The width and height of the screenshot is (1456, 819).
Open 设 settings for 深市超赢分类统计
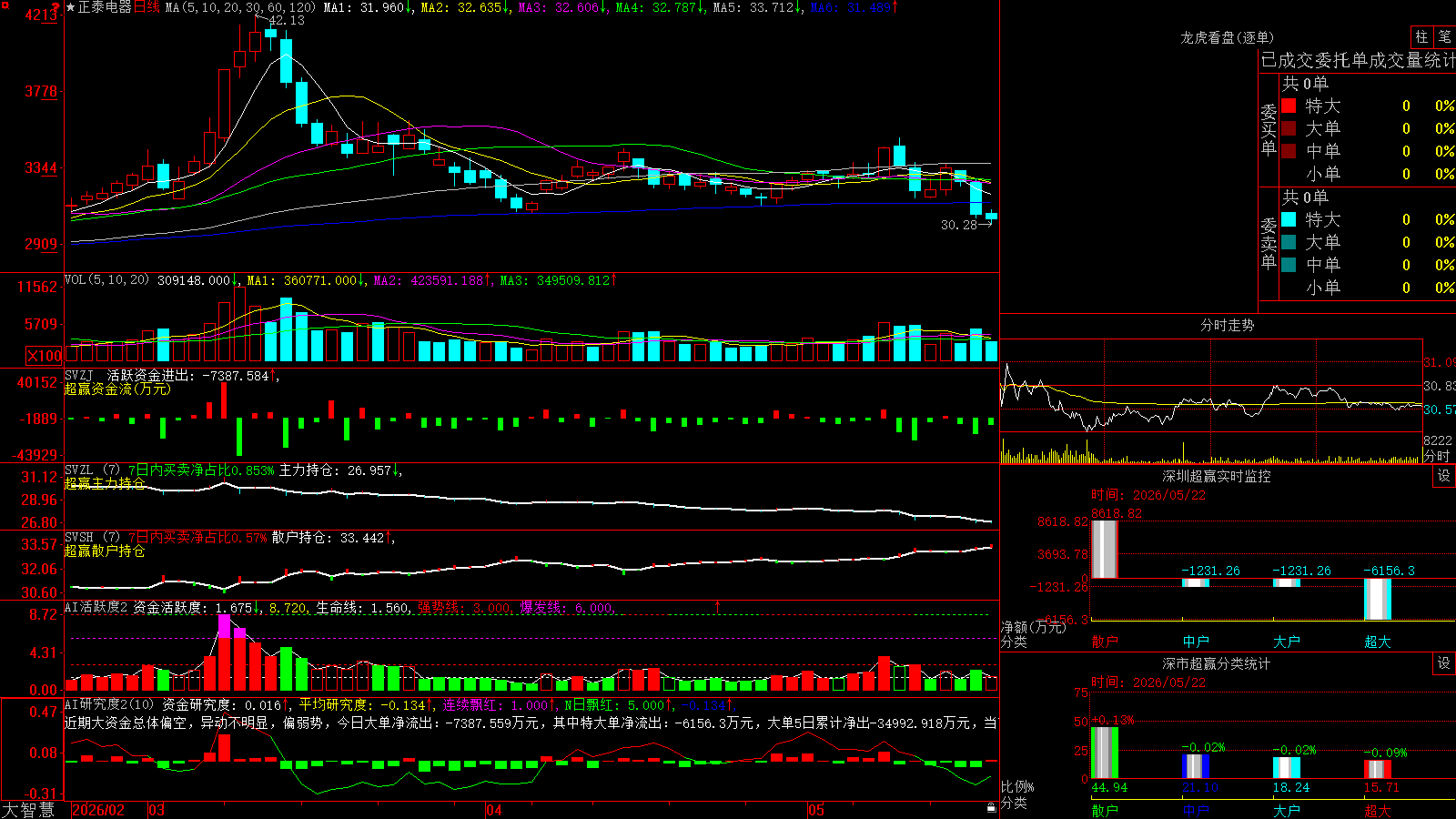pyautogui.click(x=1444, y=663)
